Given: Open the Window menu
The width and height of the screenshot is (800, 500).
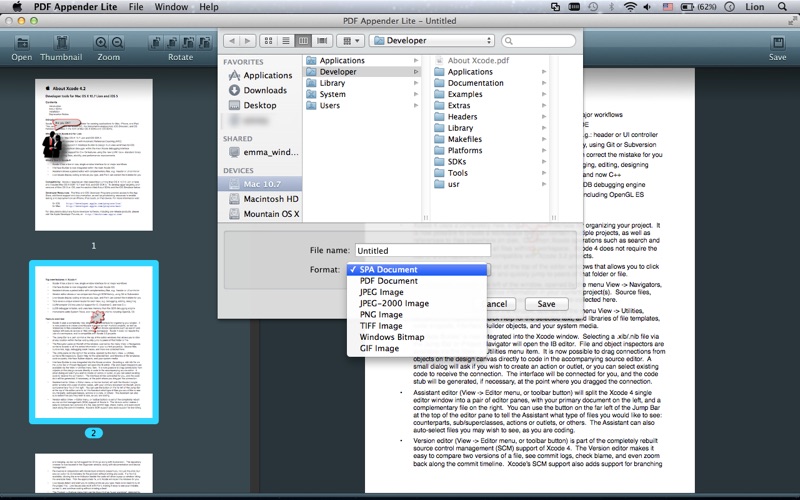Looking at the screenshot, I should pos(171,7).
